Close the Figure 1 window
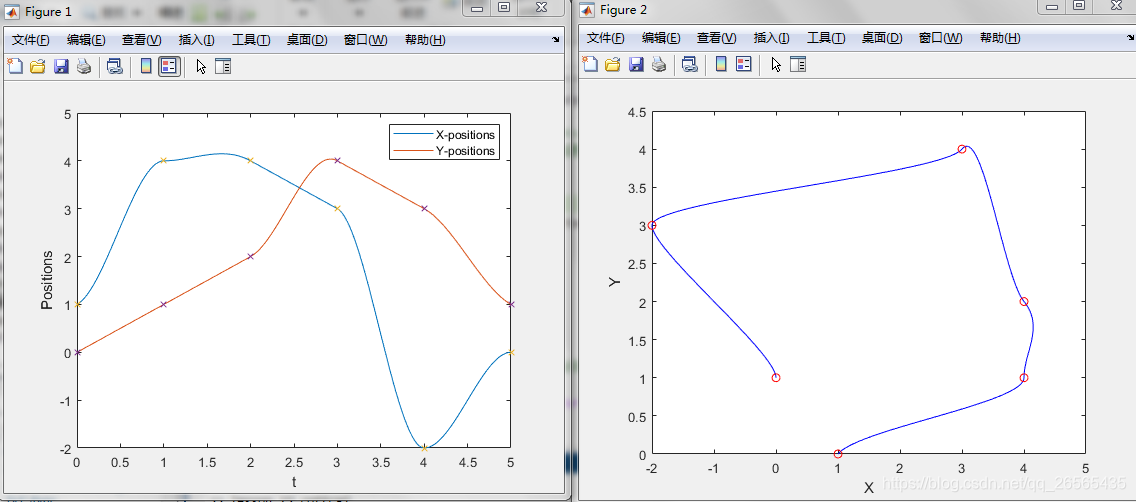The height and width of the screenshot is (502, 1136). (541, 7)
